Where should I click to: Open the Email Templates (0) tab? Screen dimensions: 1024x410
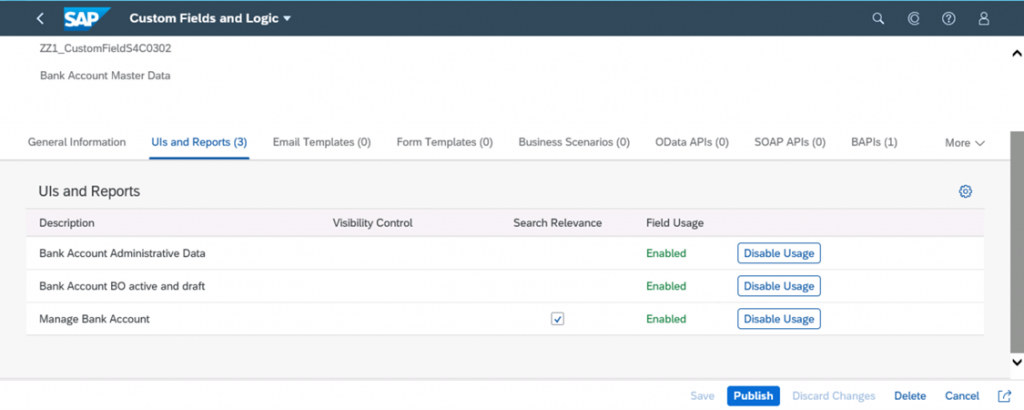[322, 142]
